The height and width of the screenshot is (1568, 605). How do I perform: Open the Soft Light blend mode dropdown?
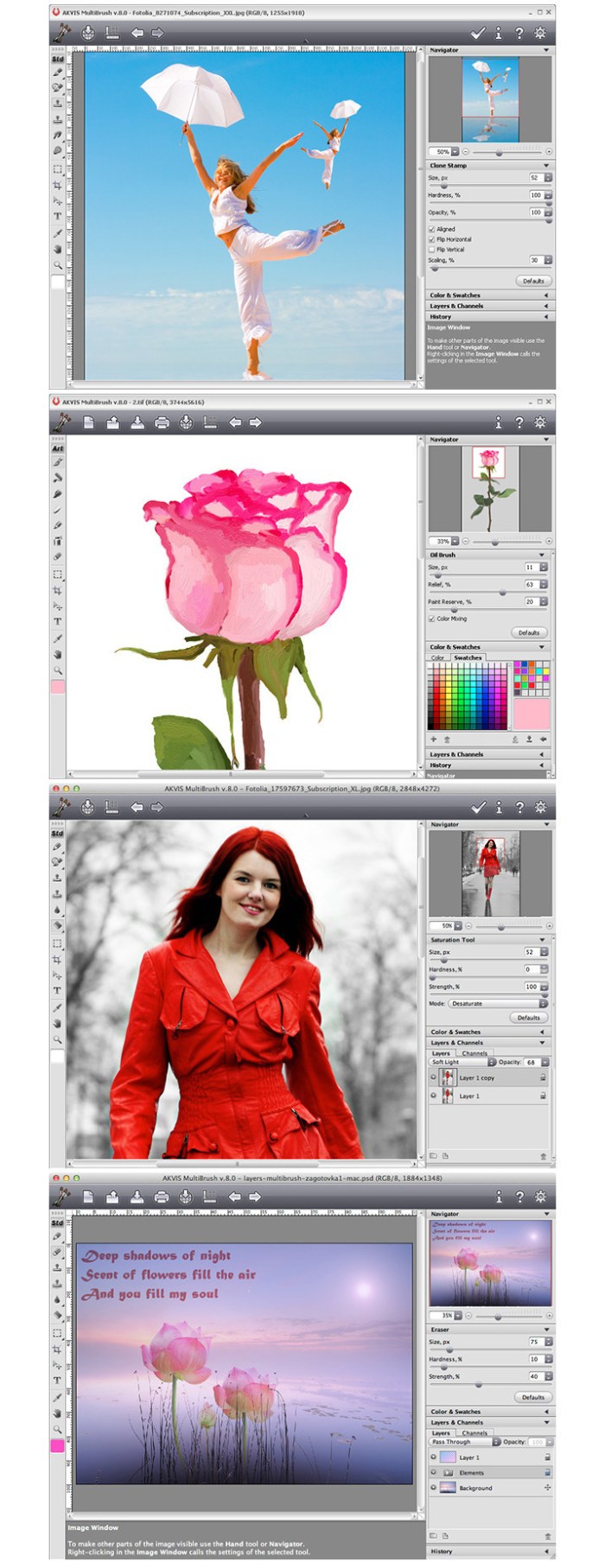tap(464, 1062)
